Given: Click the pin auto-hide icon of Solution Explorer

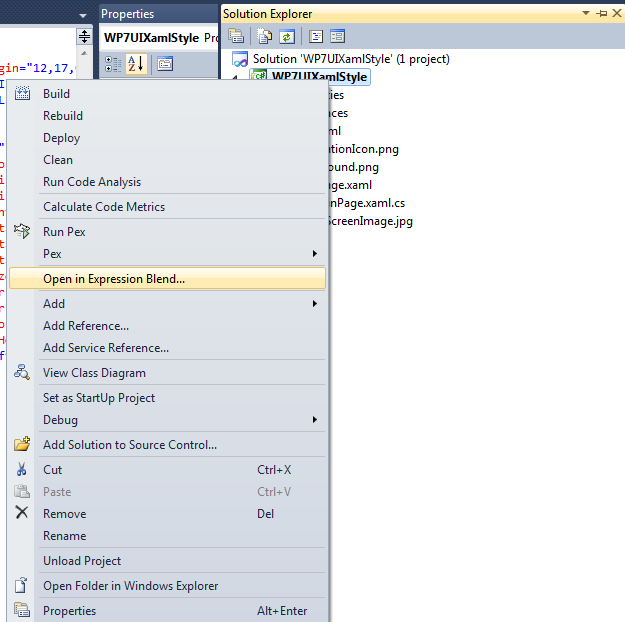Looking at the screenshot, I should [x=602, y=14].
